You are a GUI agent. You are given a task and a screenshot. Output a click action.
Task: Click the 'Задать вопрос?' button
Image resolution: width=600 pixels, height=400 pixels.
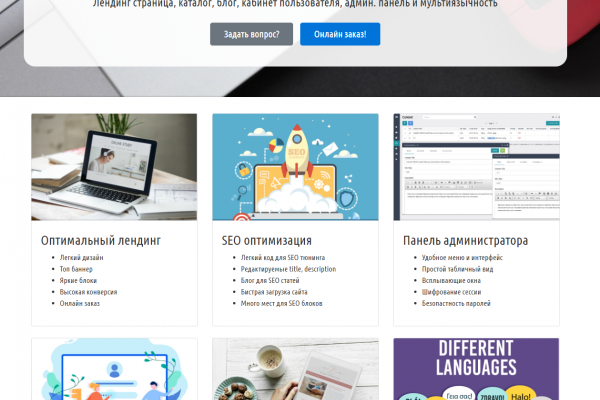point(251,34)
